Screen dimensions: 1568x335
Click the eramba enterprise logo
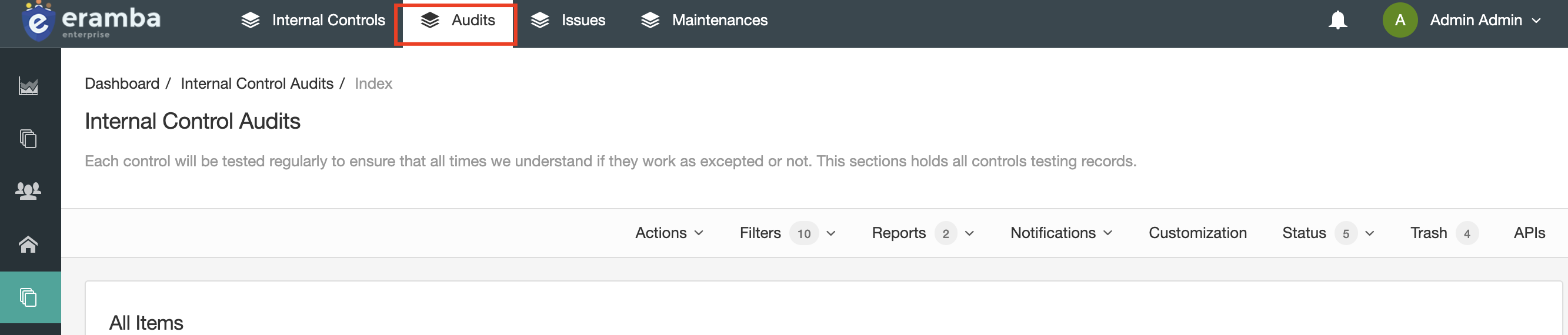[91, 22]
